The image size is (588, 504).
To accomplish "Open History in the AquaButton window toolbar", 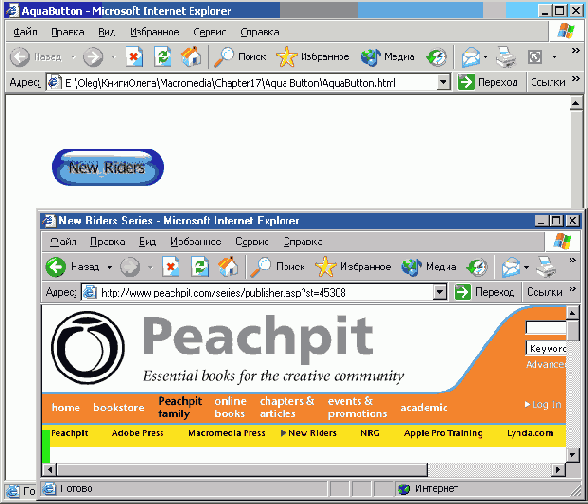I will [x=436, y=57].
